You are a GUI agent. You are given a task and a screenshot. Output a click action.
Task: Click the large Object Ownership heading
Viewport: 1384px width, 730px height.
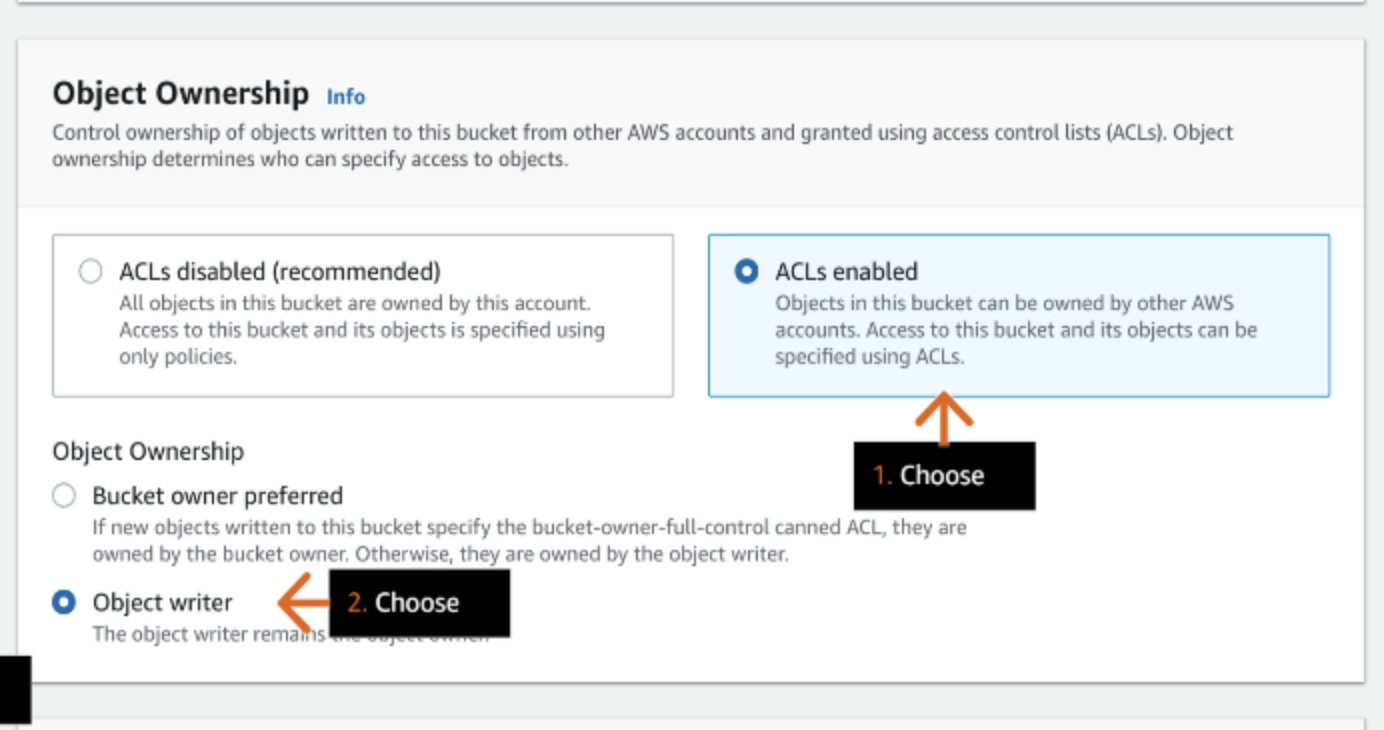tap(181, 93)
